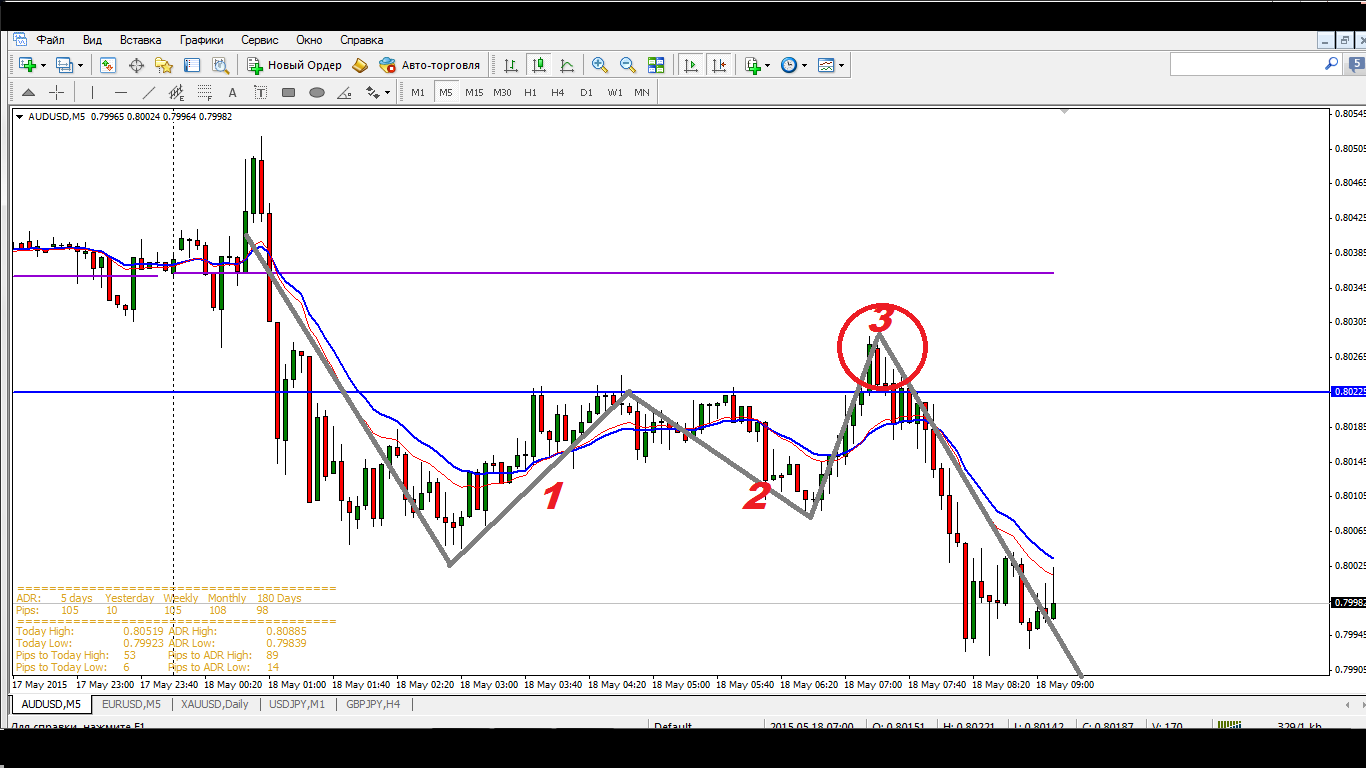Open the Indicators list icon

pos(753,65)
